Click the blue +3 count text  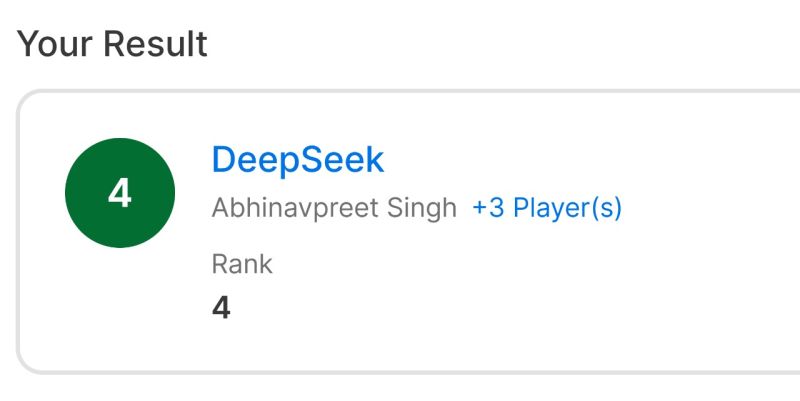point(489,208)
